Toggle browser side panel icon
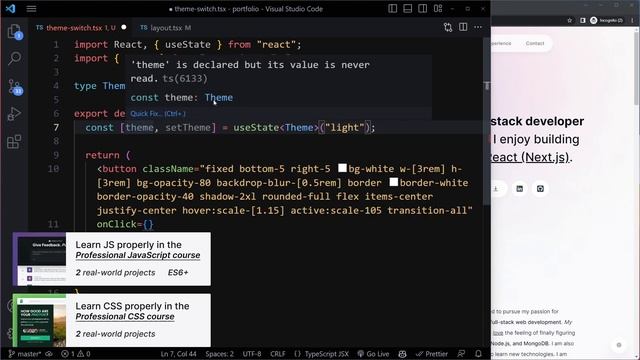This screenshot has height=360, width=640. pyautogui.click(x=582, y=20)
